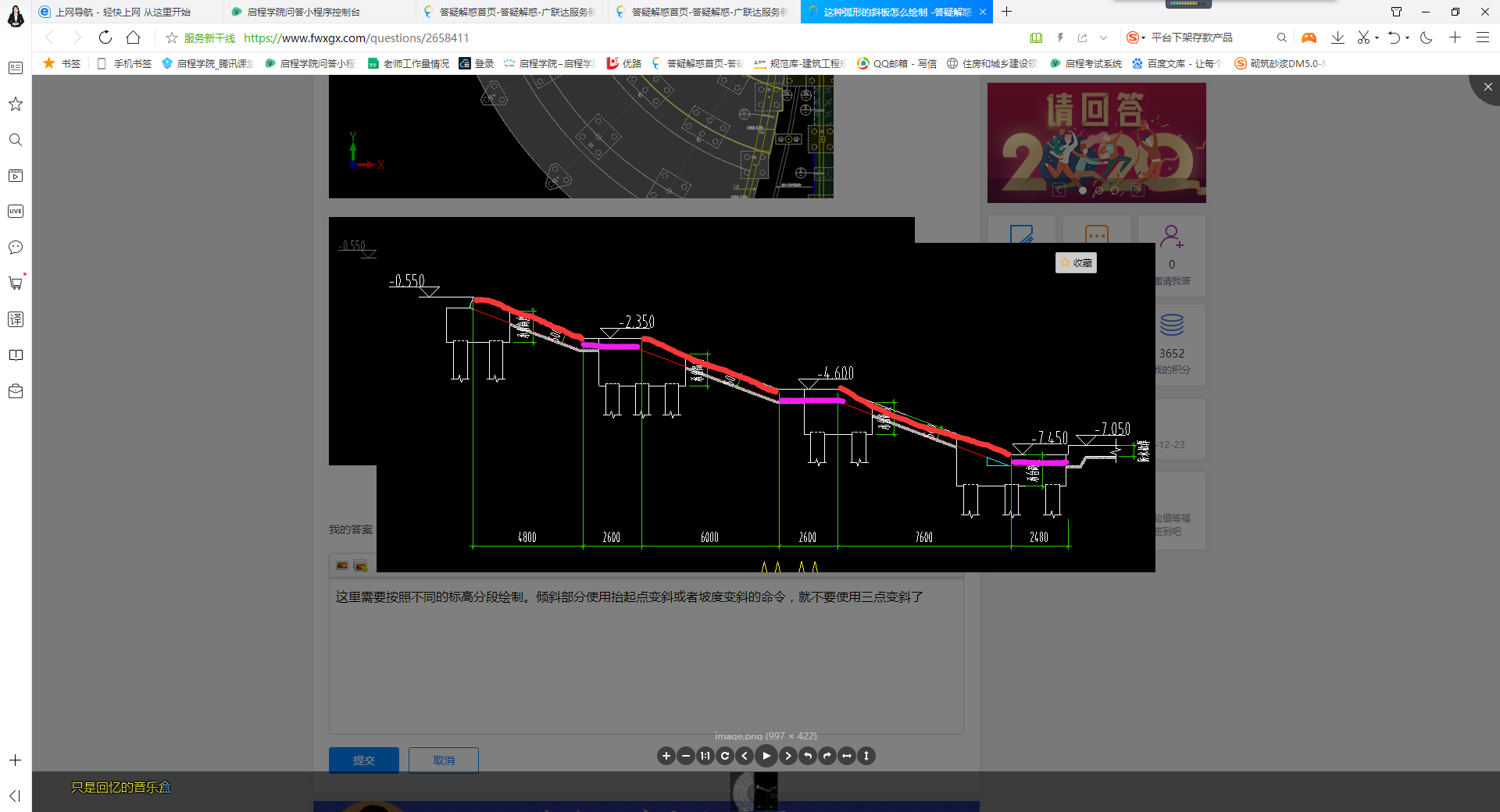Switch to 启程学院问答小程序控制台 tab
This screenshot has height=812, width=1500.
pyautogui.click(x=320, y=12)
